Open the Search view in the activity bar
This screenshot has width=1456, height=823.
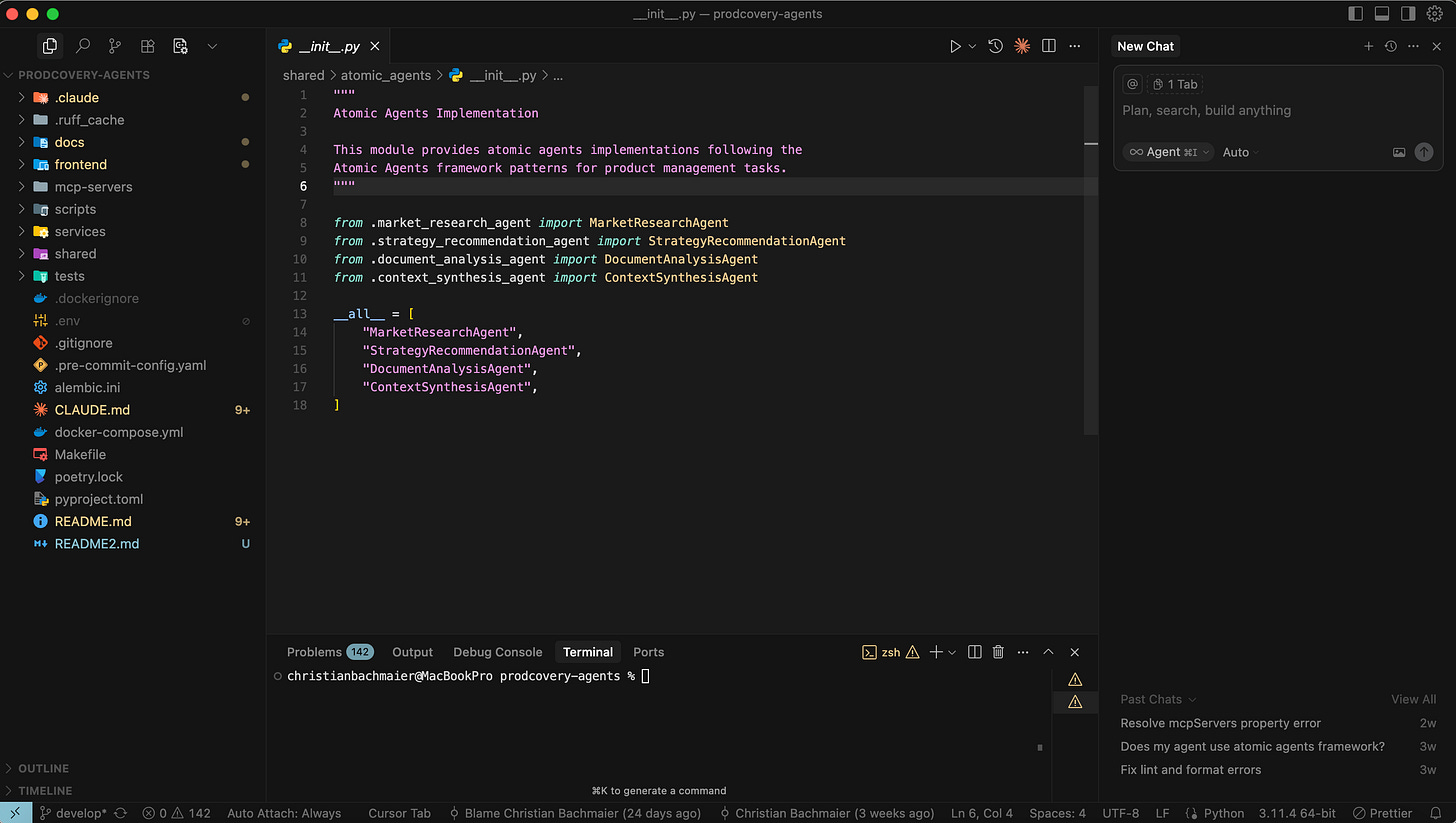pos(83,46)
